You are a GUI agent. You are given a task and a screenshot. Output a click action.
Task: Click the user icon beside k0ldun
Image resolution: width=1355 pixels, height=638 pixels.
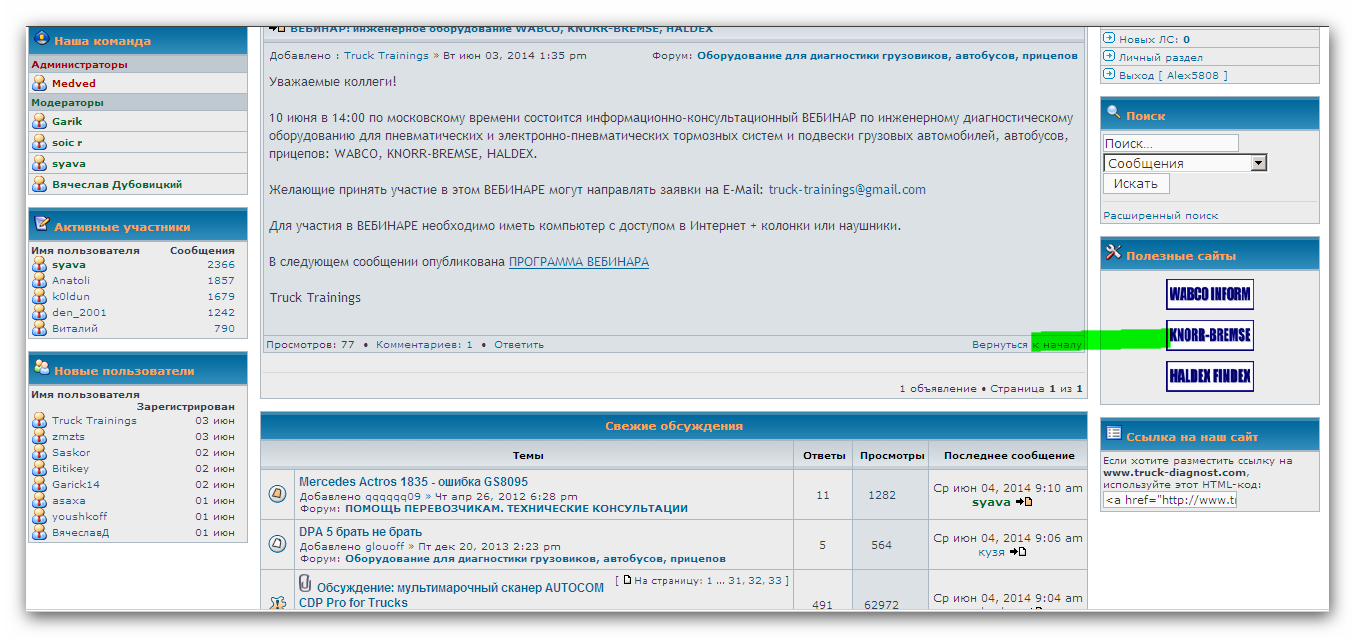coord(39,297)
